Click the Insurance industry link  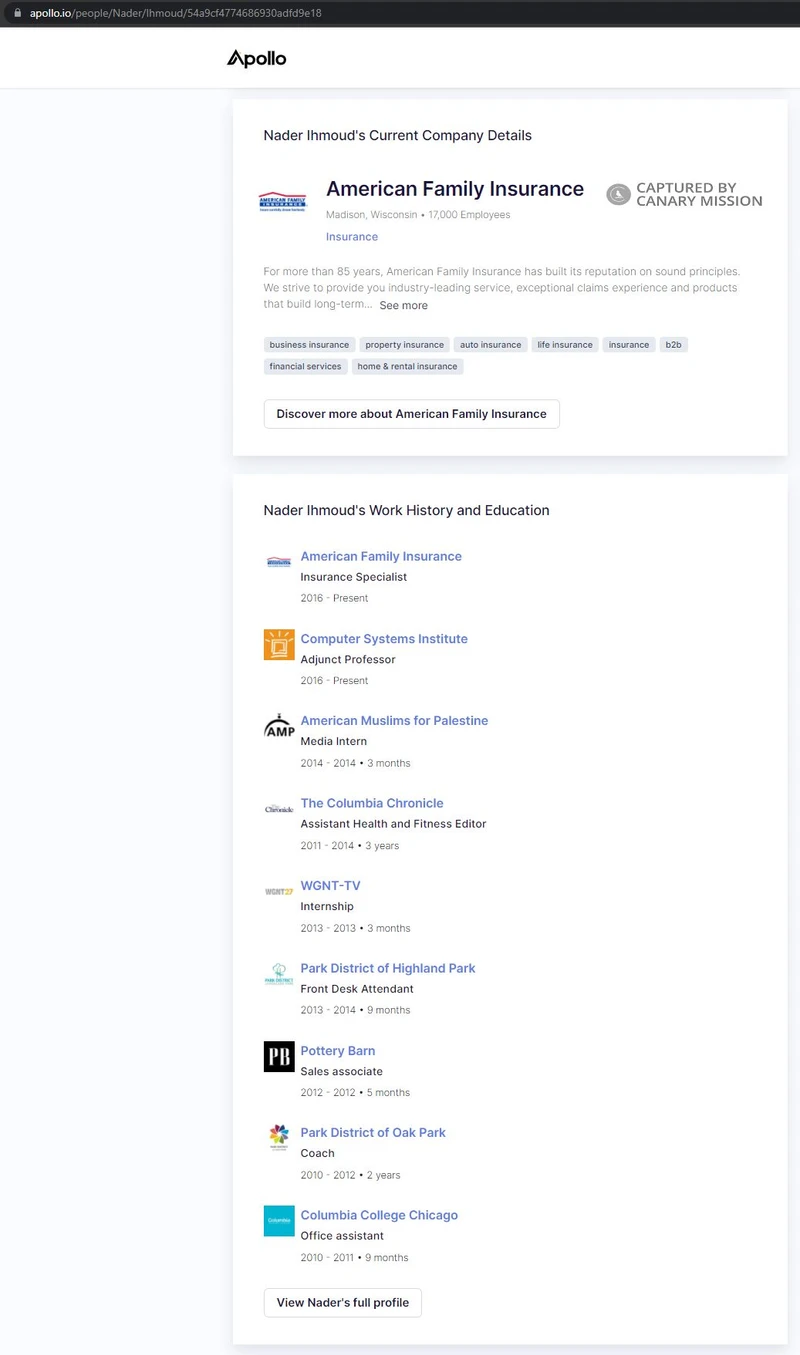coord(352,237)
